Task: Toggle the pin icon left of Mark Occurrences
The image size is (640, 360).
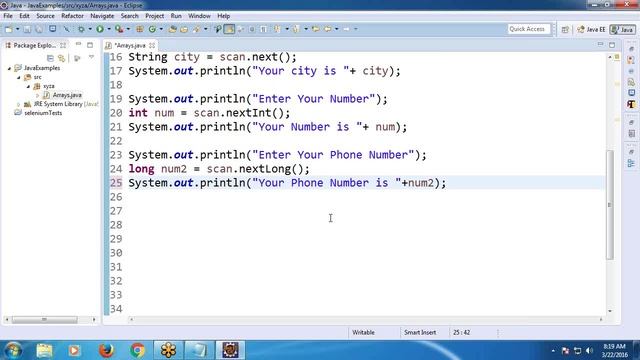Action: coord(218,29)
